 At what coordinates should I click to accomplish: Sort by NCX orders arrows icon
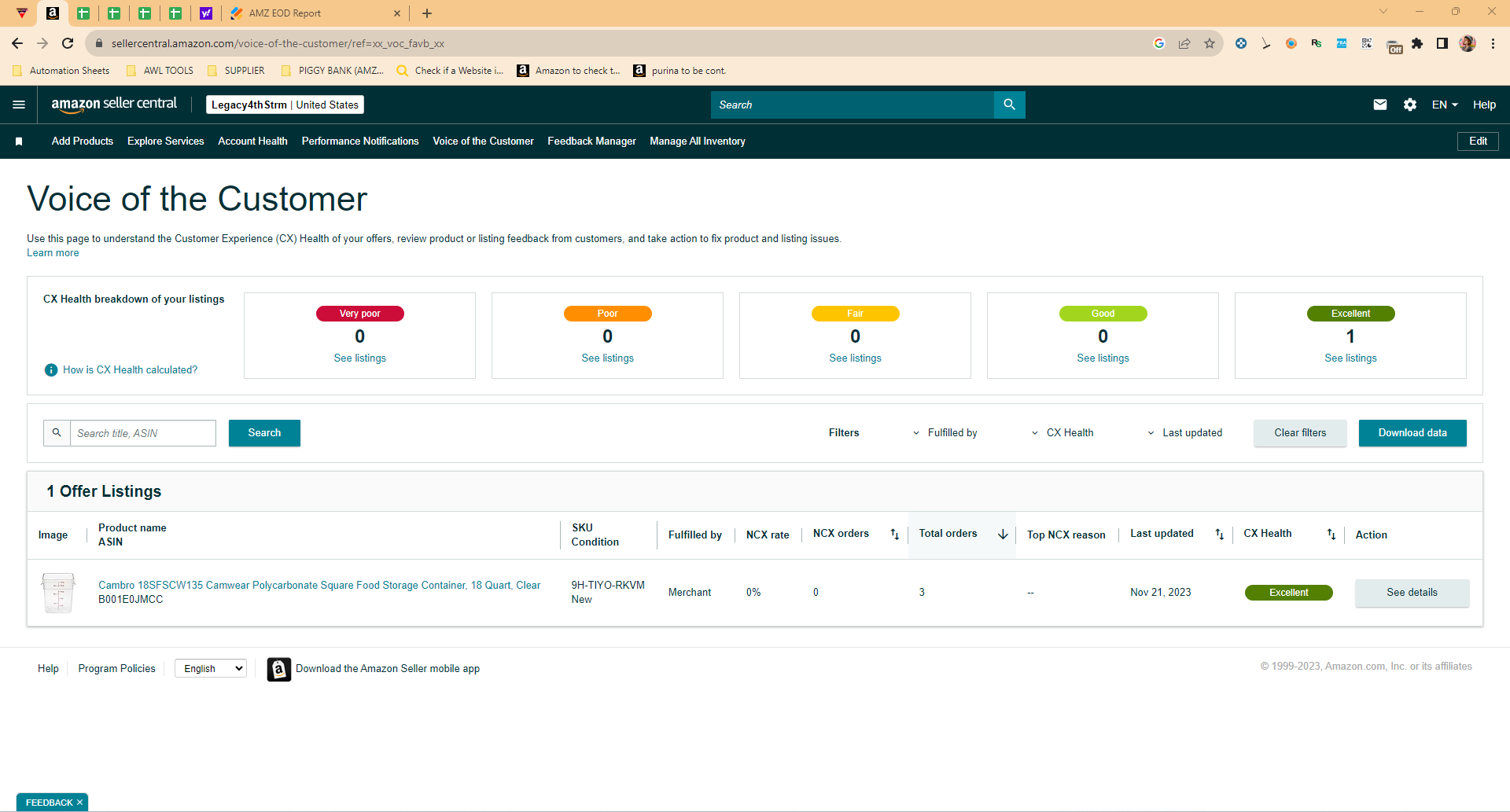(x=894, y=535)
